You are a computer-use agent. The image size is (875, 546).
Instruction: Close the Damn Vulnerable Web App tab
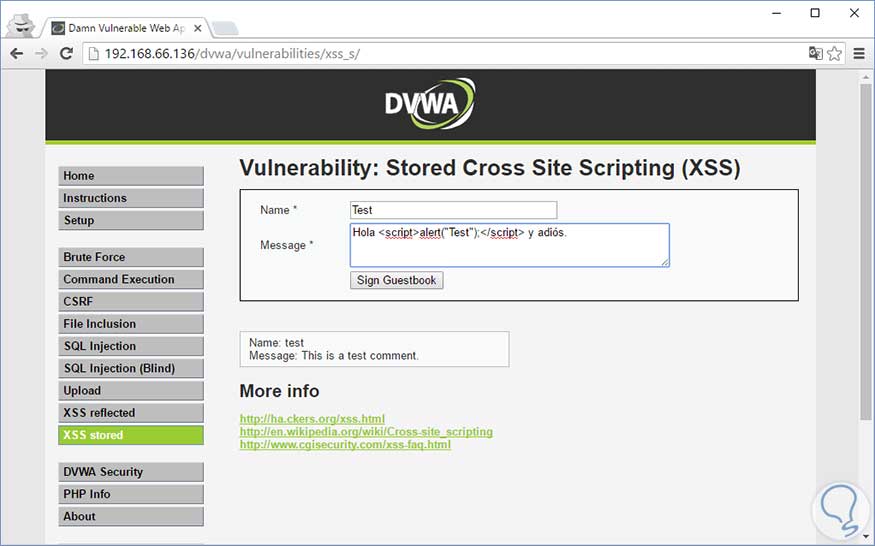pyautogui.click(x=198, y=28)
